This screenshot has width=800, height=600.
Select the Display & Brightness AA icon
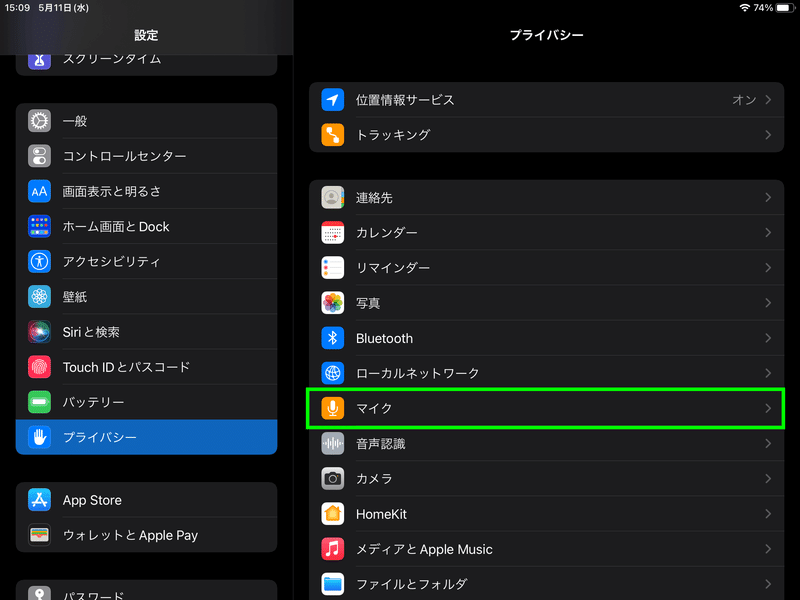pos(39,191)
